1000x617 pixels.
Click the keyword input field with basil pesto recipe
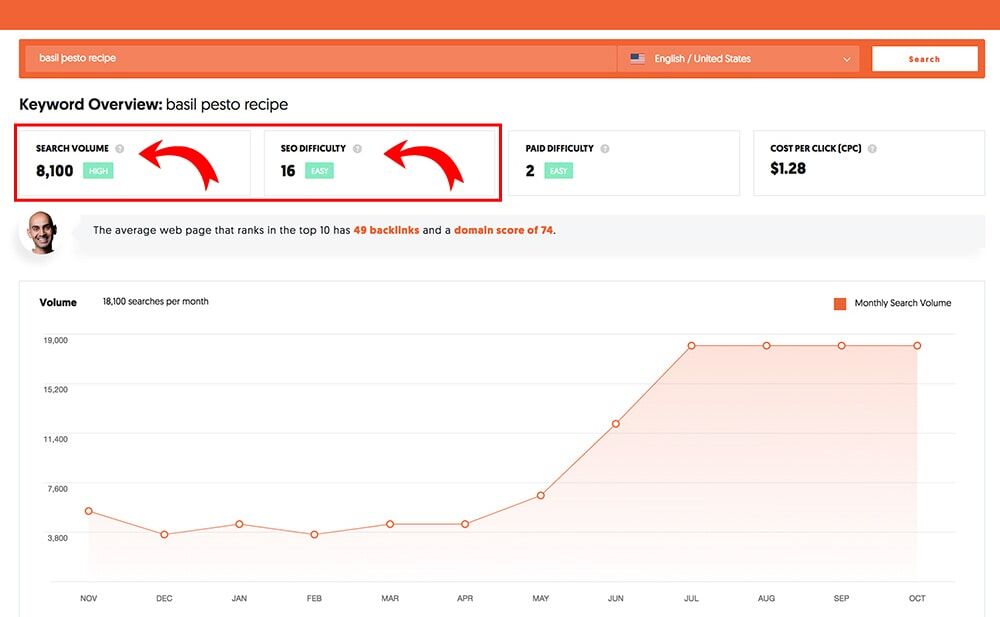[x=320, y=59]
